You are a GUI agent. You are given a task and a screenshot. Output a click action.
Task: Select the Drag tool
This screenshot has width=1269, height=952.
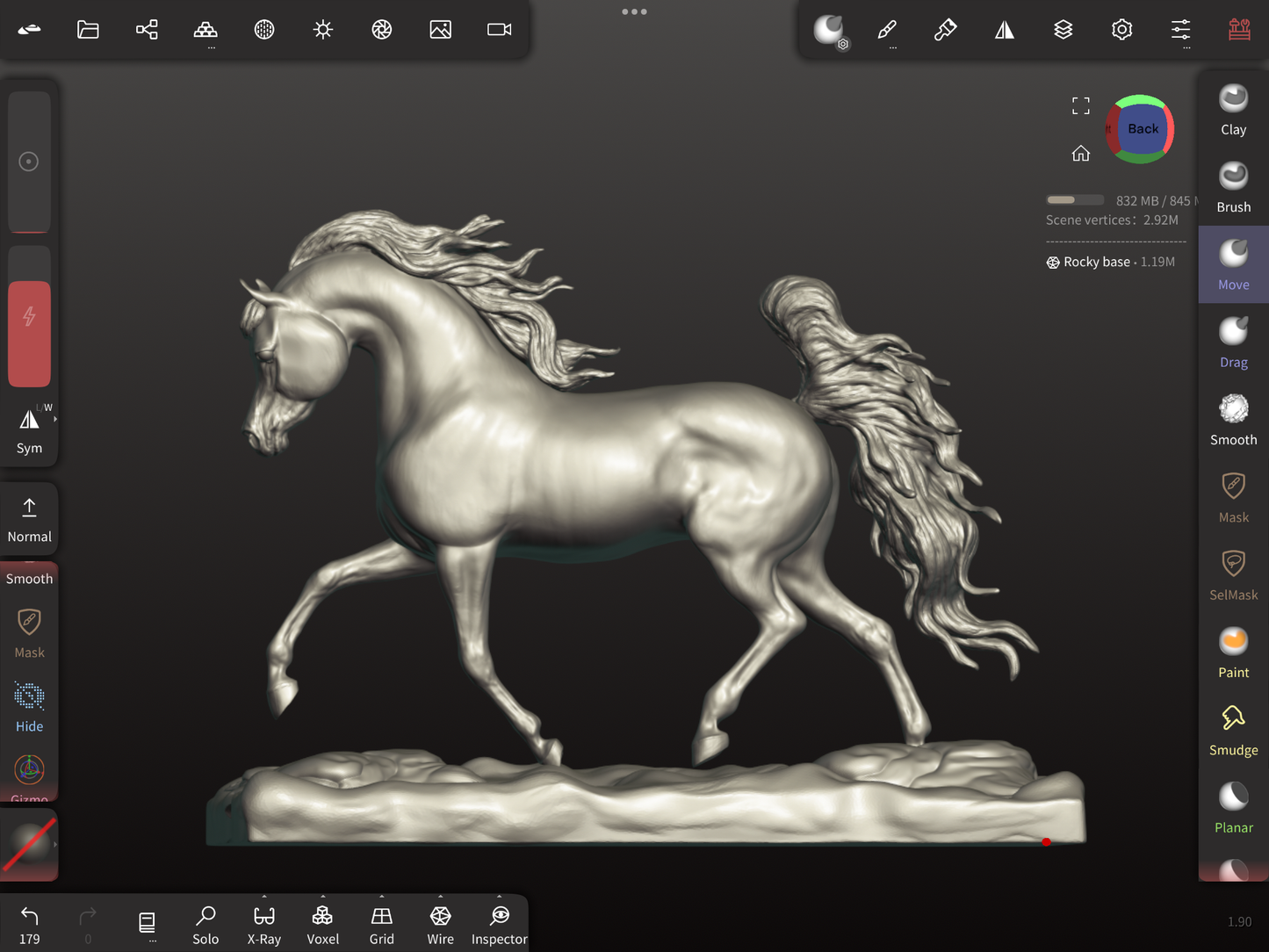1233,343
